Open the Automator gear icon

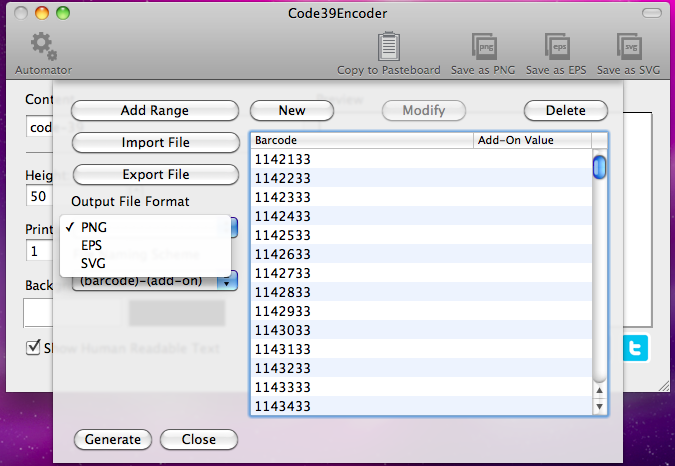[43, 46]
